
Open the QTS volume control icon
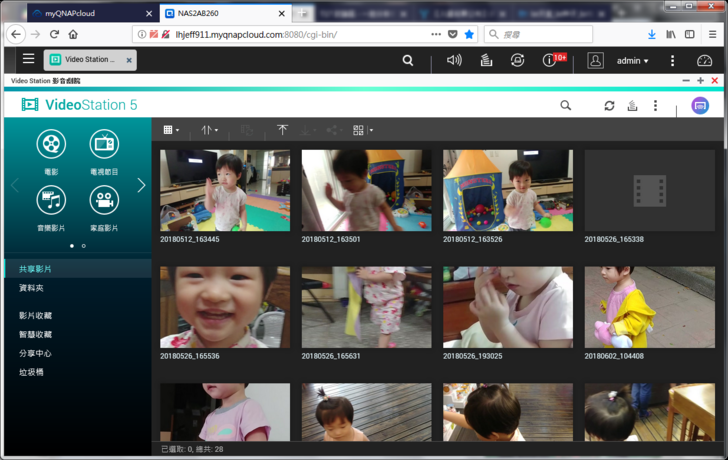pos(454,60)
